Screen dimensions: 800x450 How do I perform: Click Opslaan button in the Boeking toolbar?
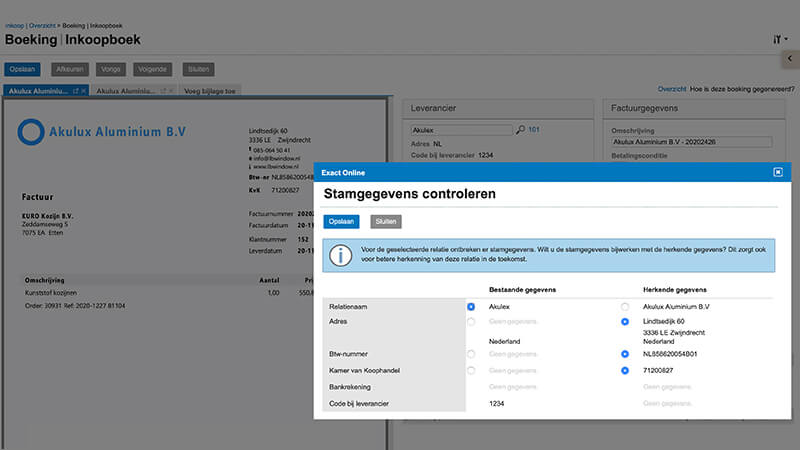[22, 69]
